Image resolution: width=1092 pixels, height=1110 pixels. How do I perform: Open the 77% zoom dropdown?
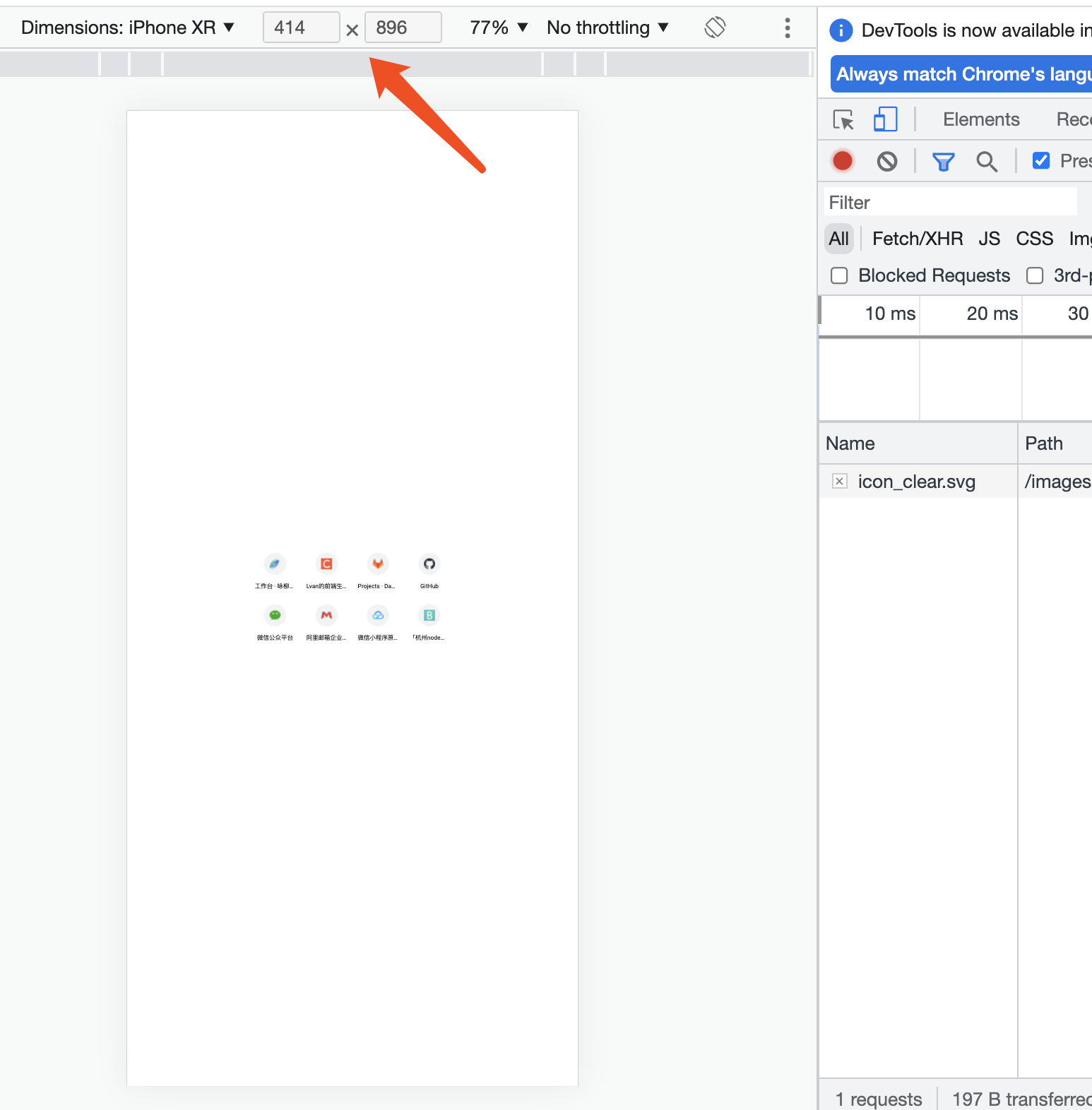coord(499,28)
